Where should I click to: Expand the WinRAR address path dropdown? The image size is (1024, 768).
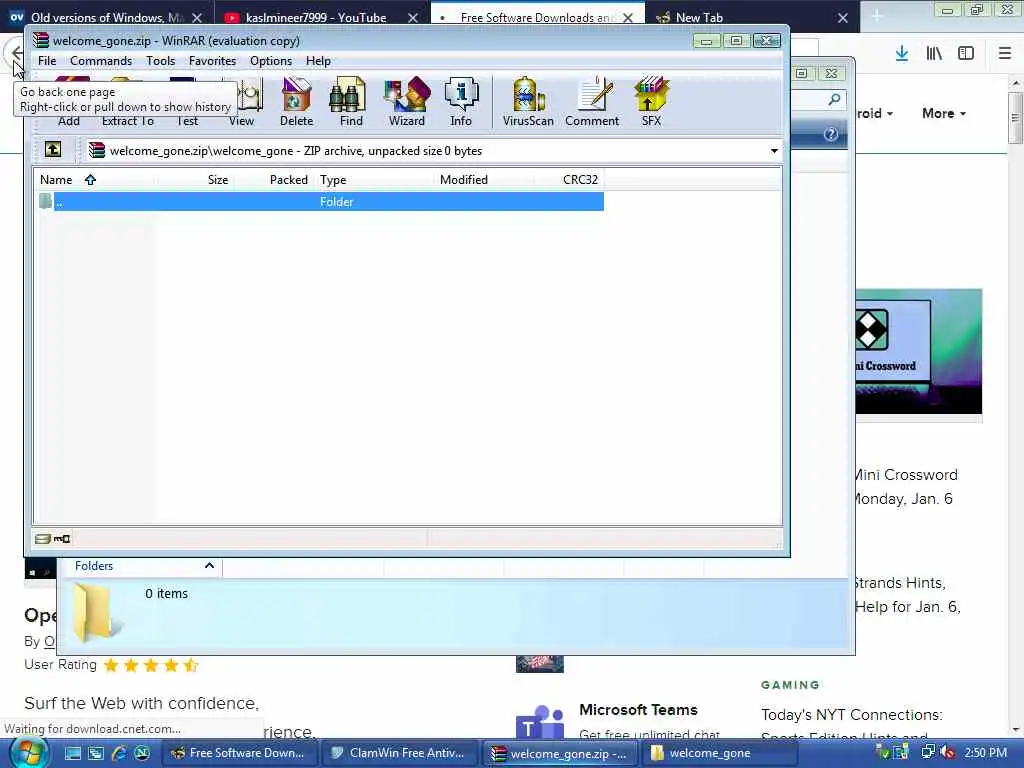[x=774, y=151]
